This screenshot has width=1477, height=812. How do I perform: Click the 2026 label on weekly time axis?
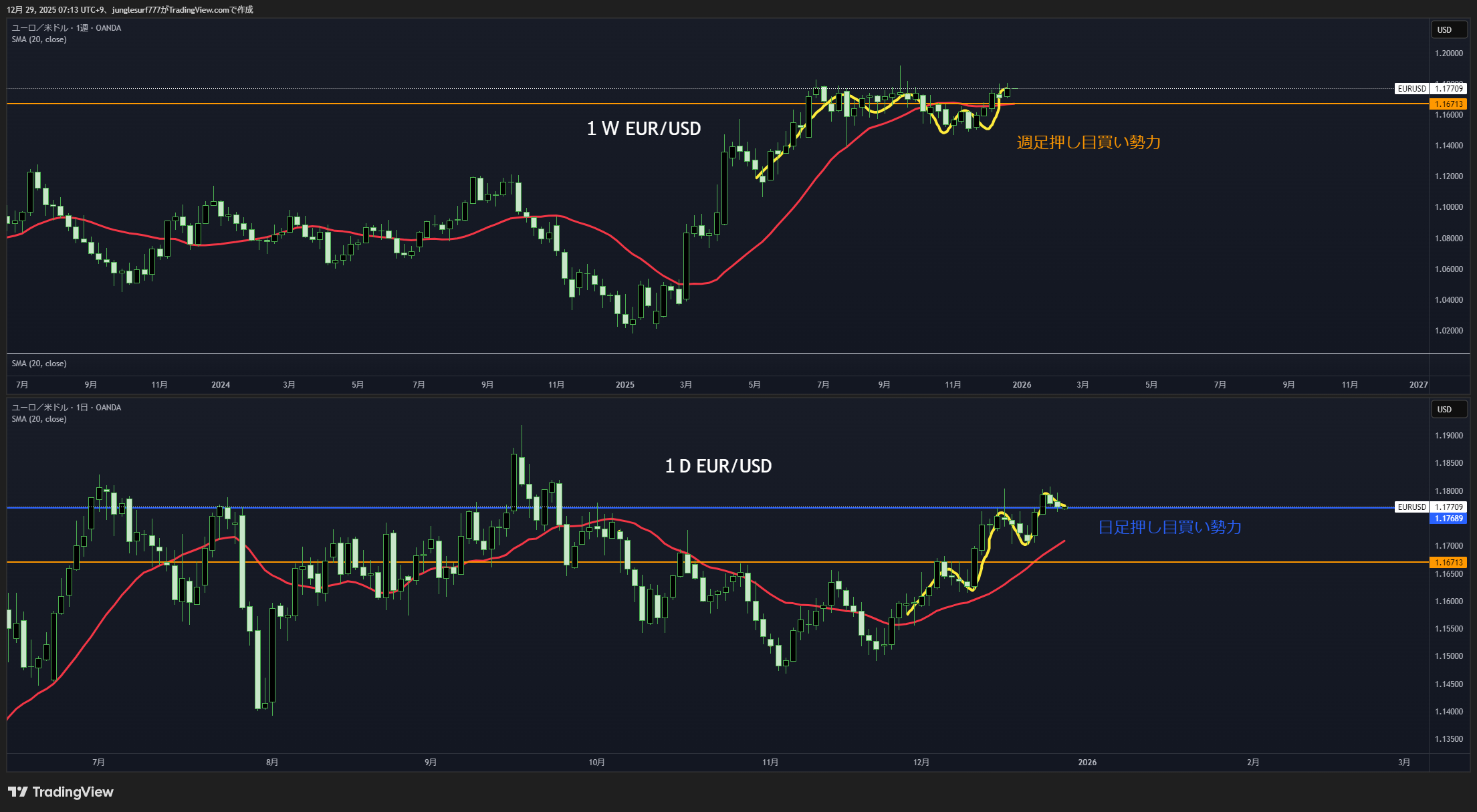pos(1022,385)
